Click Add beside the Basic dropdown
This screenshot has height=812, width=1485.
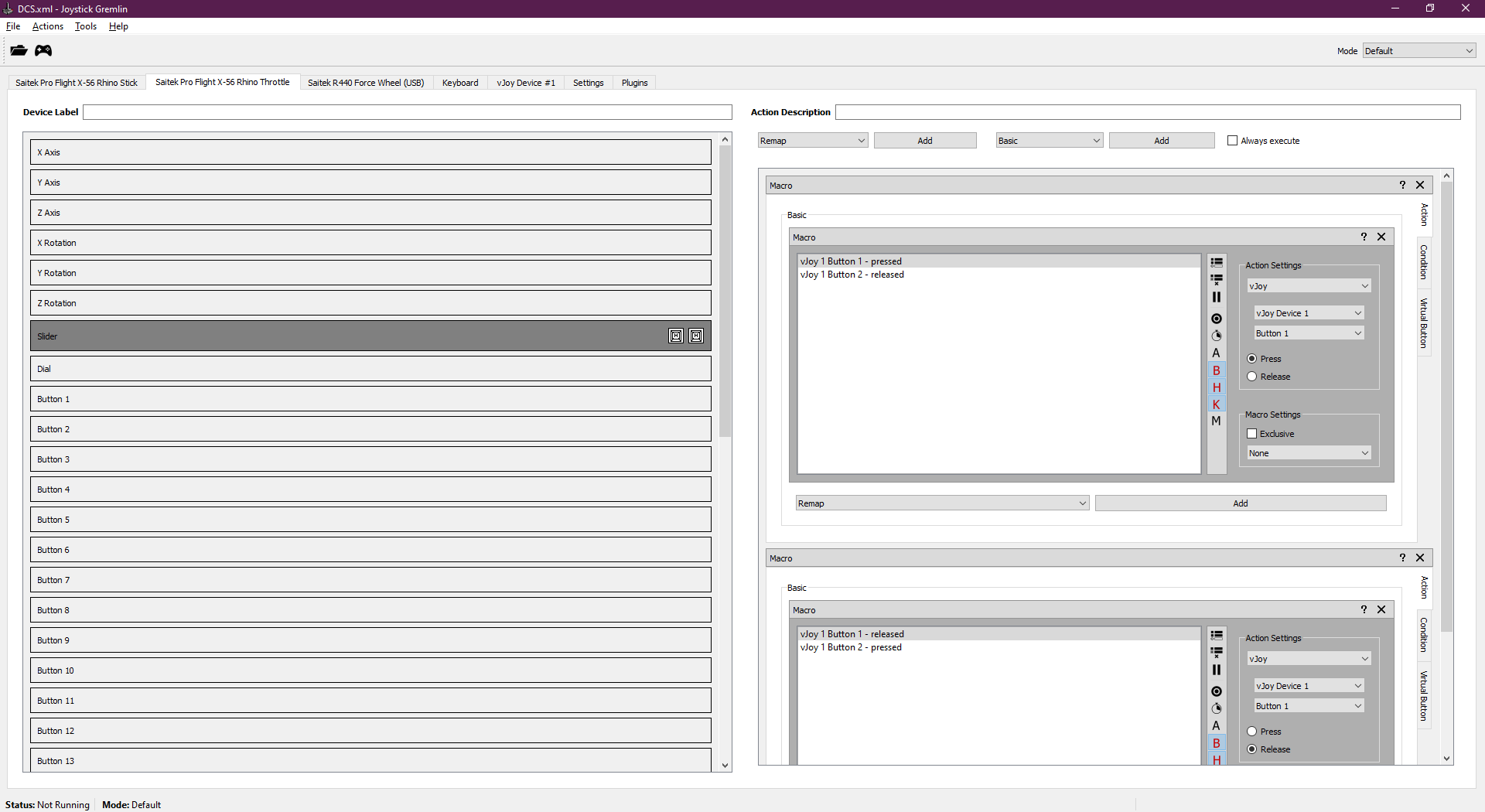click(1161, 140)
